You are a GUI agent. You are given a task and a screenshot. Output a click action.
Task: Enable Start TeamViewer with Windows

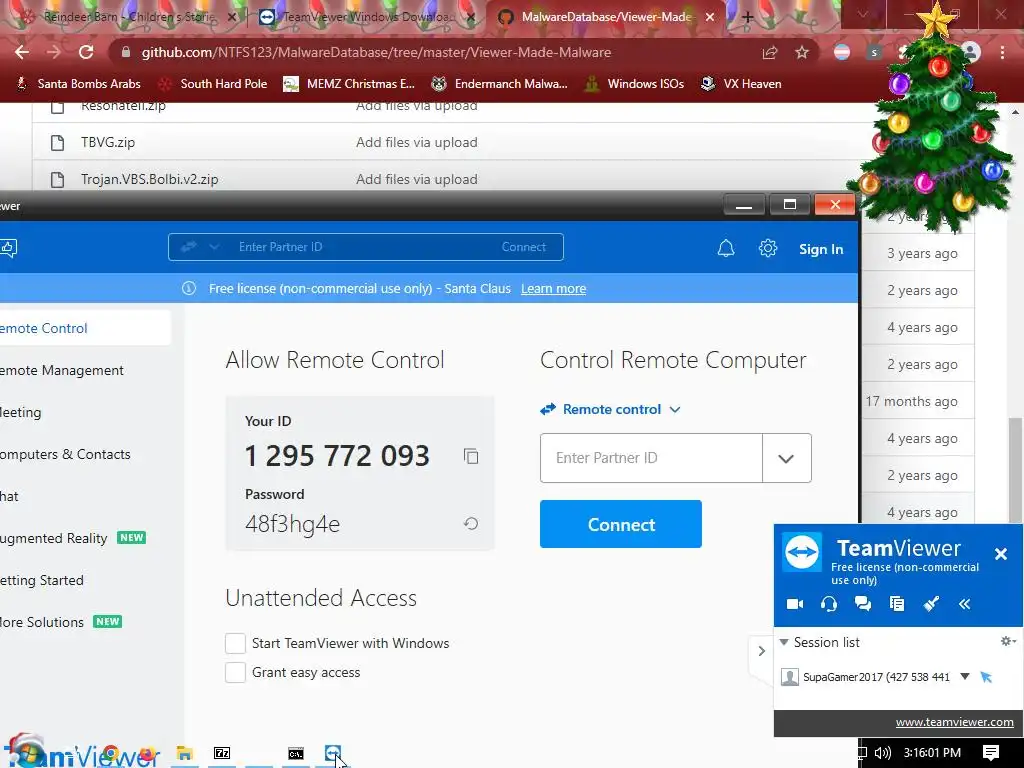pos(235,643)
